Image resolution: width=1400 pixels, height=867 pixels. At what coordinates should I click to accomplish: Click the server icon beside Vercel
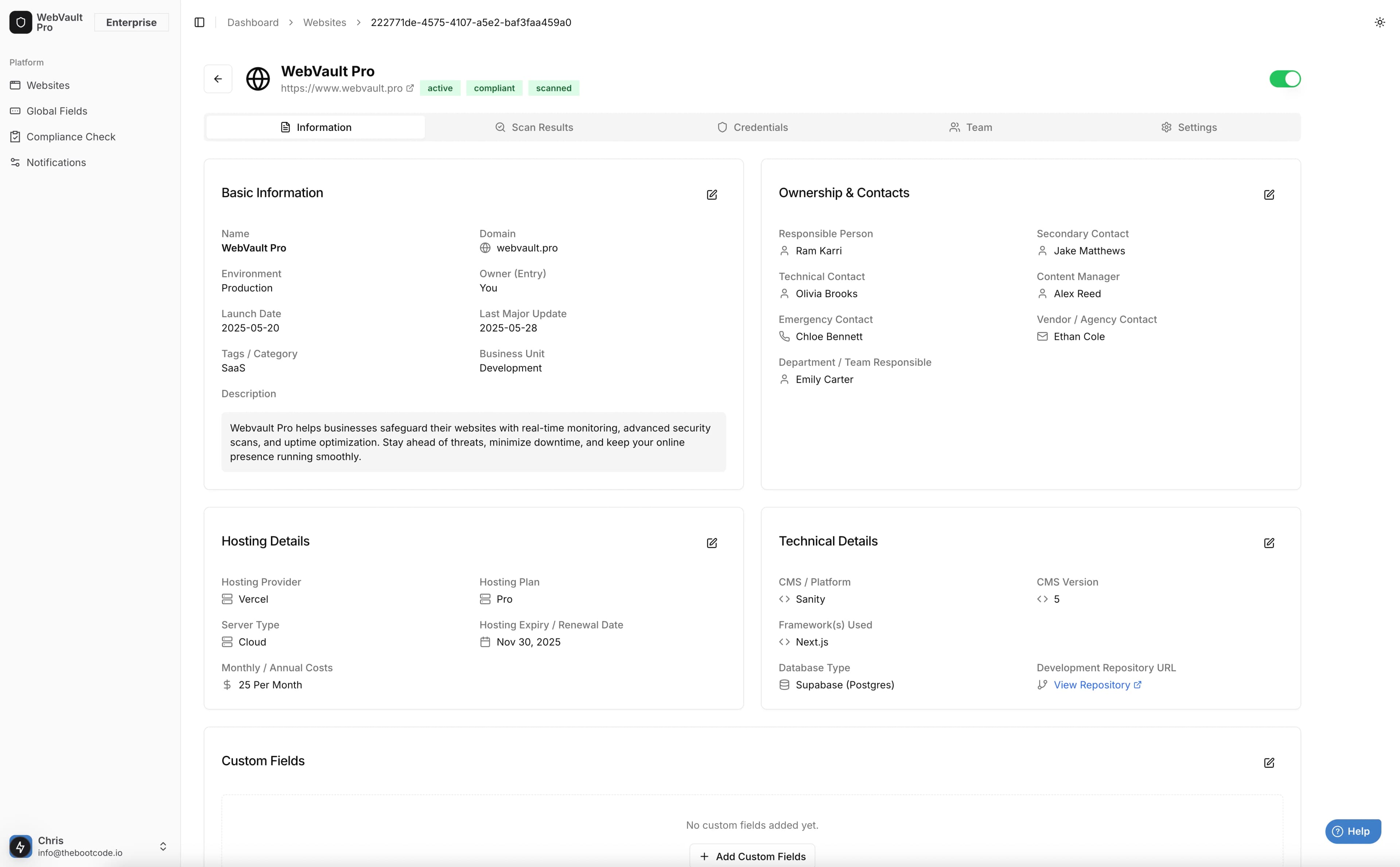227,599
